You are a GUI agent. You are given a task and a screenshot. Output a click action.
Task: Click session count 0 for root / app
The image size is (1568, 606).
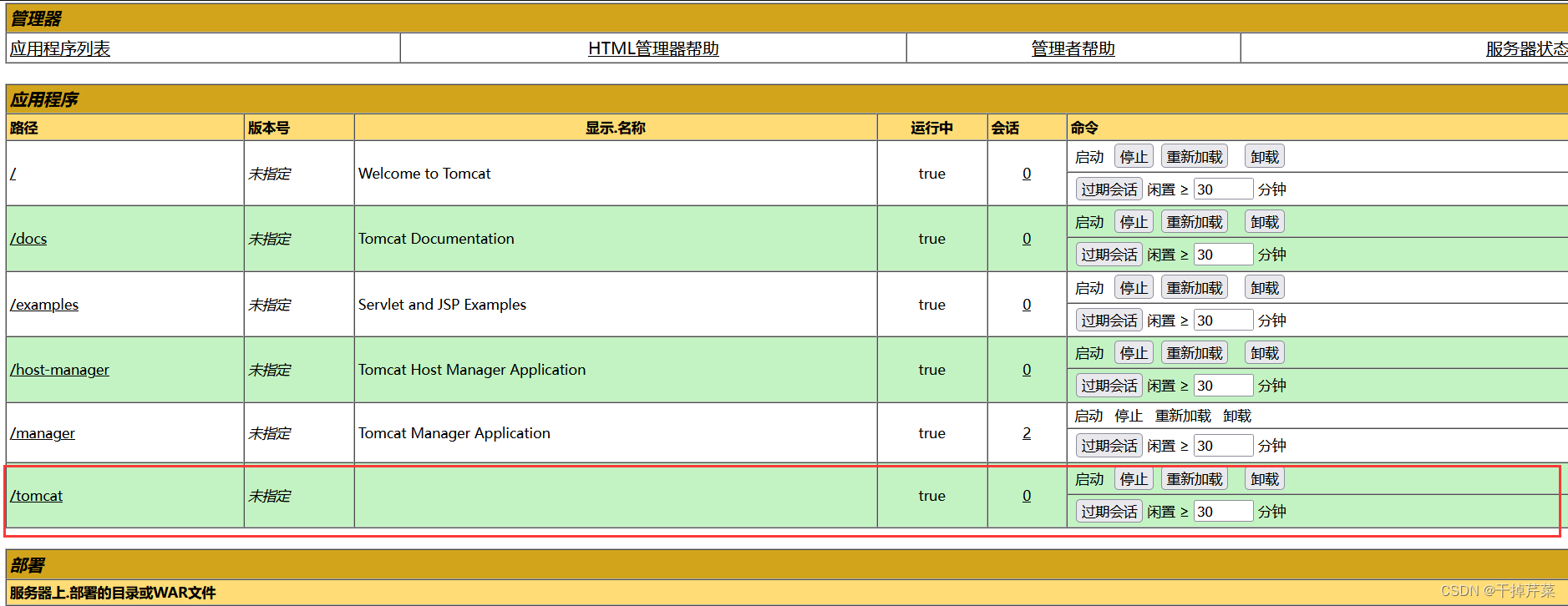(1027, 174)
